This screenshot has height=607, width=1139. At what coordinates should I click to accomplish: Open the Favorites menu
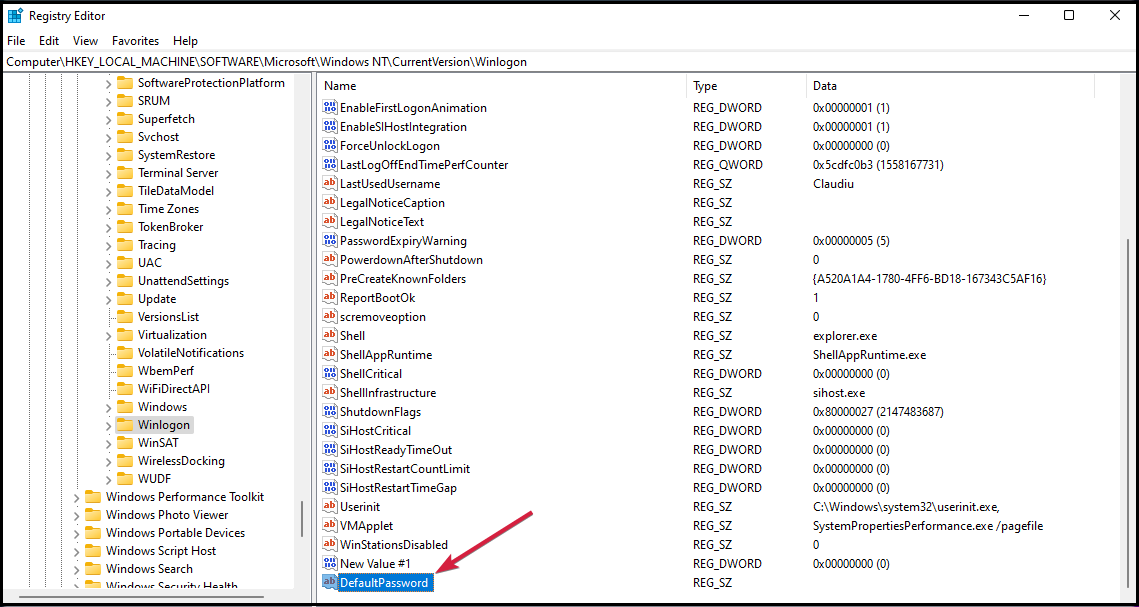(x=135, y=41)
